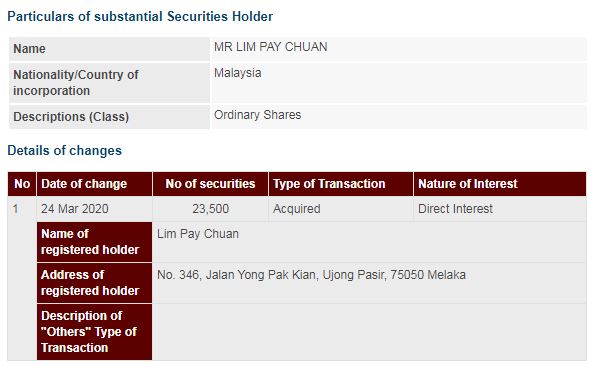The width and height of the screenshot is (595, 369).
Task: Click the 23,500 securities value
Action: [210, 209]
